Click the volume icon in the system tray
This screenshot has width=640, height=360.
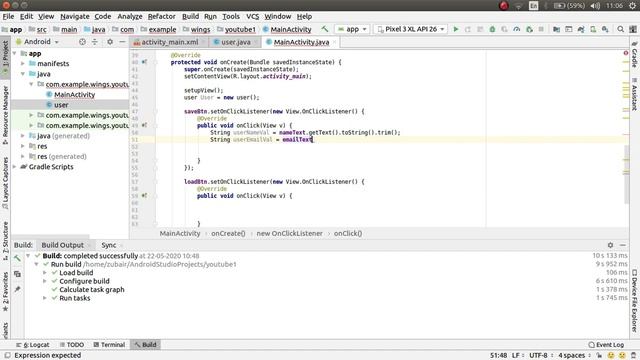595,6
